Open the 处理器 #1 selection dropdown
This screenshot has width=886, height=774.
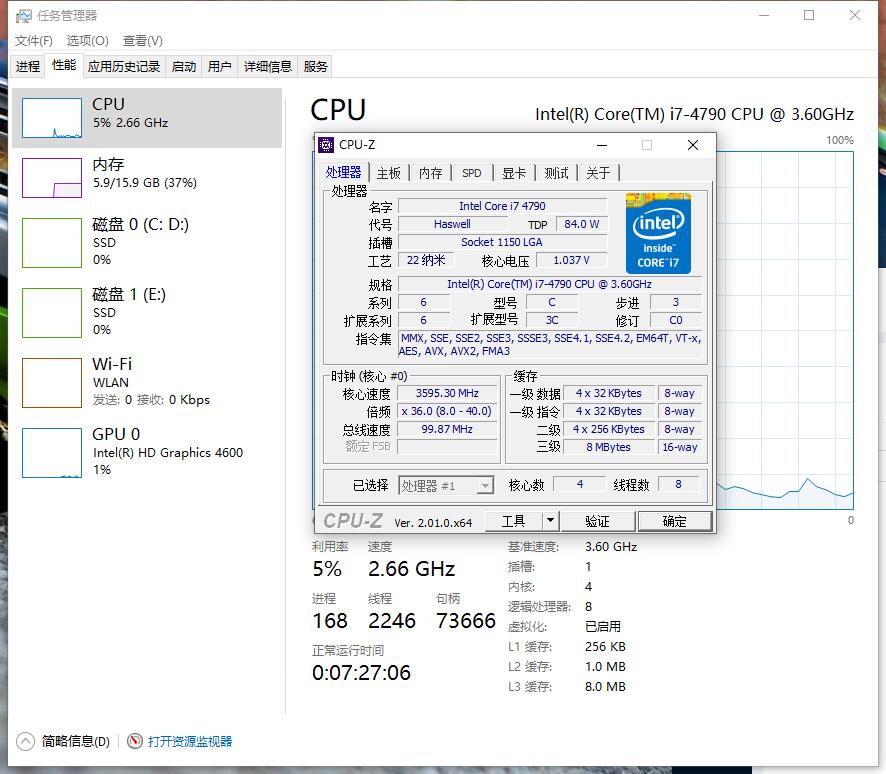[x=446, y=485]
